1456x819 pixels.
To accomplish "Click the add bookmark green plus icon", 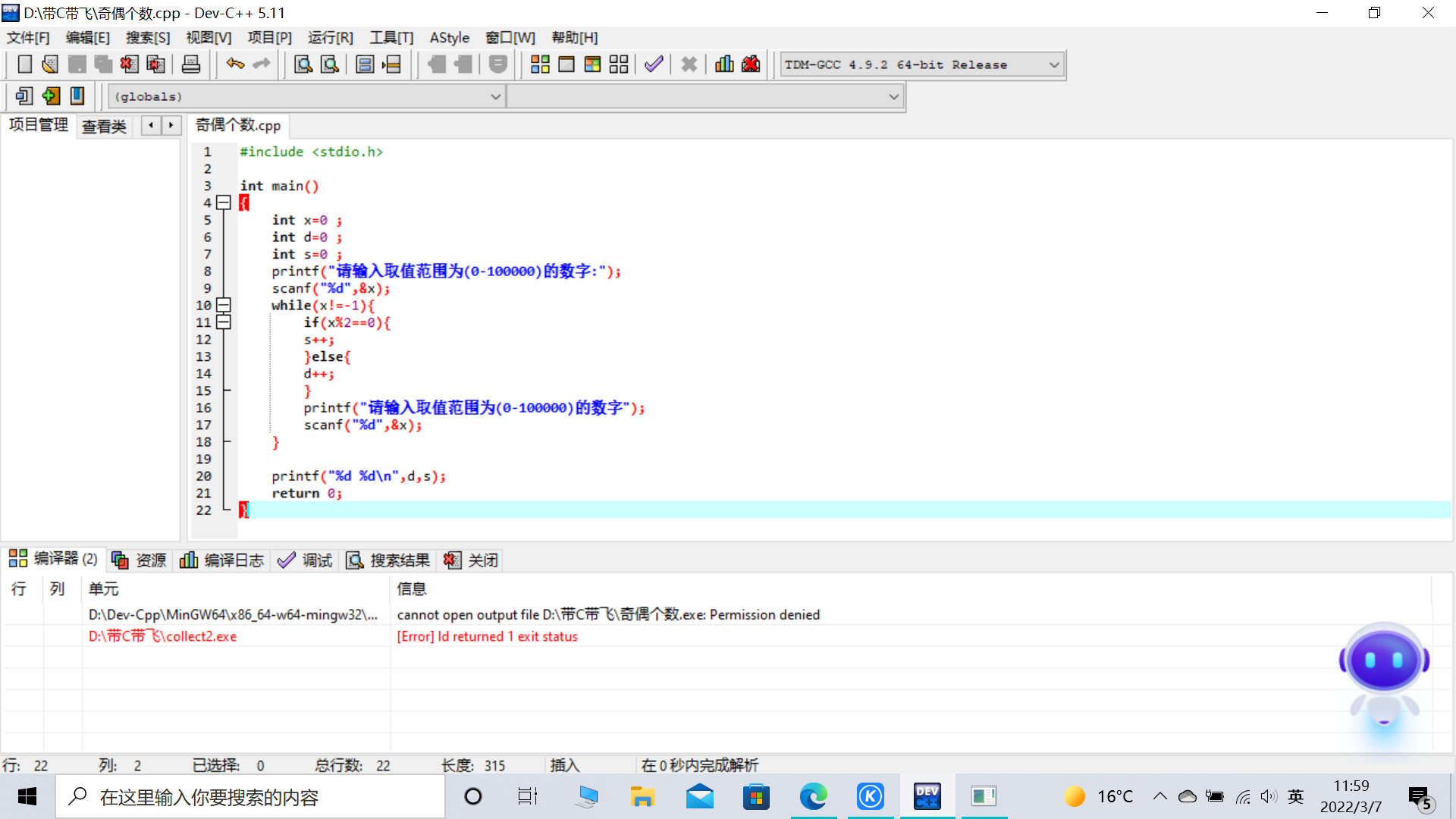I will click(51, 96).
